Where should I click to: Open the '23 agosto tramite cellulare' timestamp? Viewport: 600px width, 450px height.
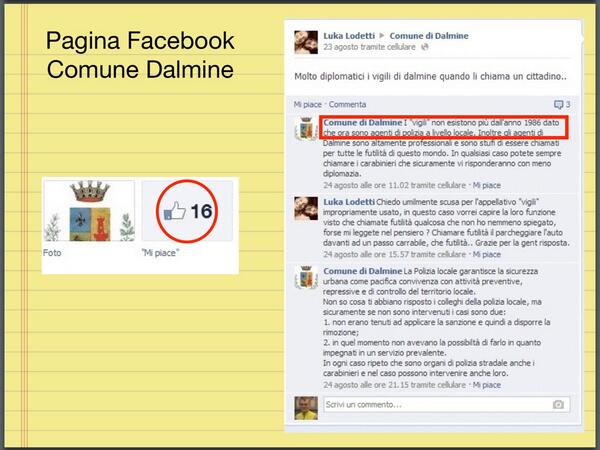click(369, 47)
